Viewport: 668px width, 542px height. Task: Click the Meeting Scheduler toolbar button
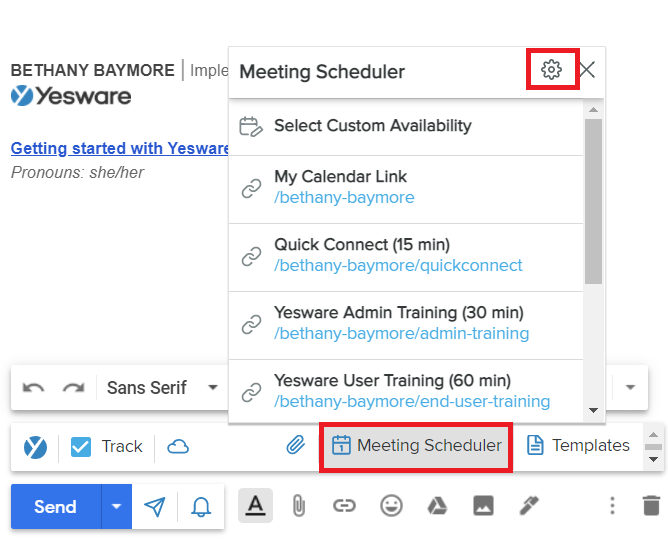click(416, 446)
